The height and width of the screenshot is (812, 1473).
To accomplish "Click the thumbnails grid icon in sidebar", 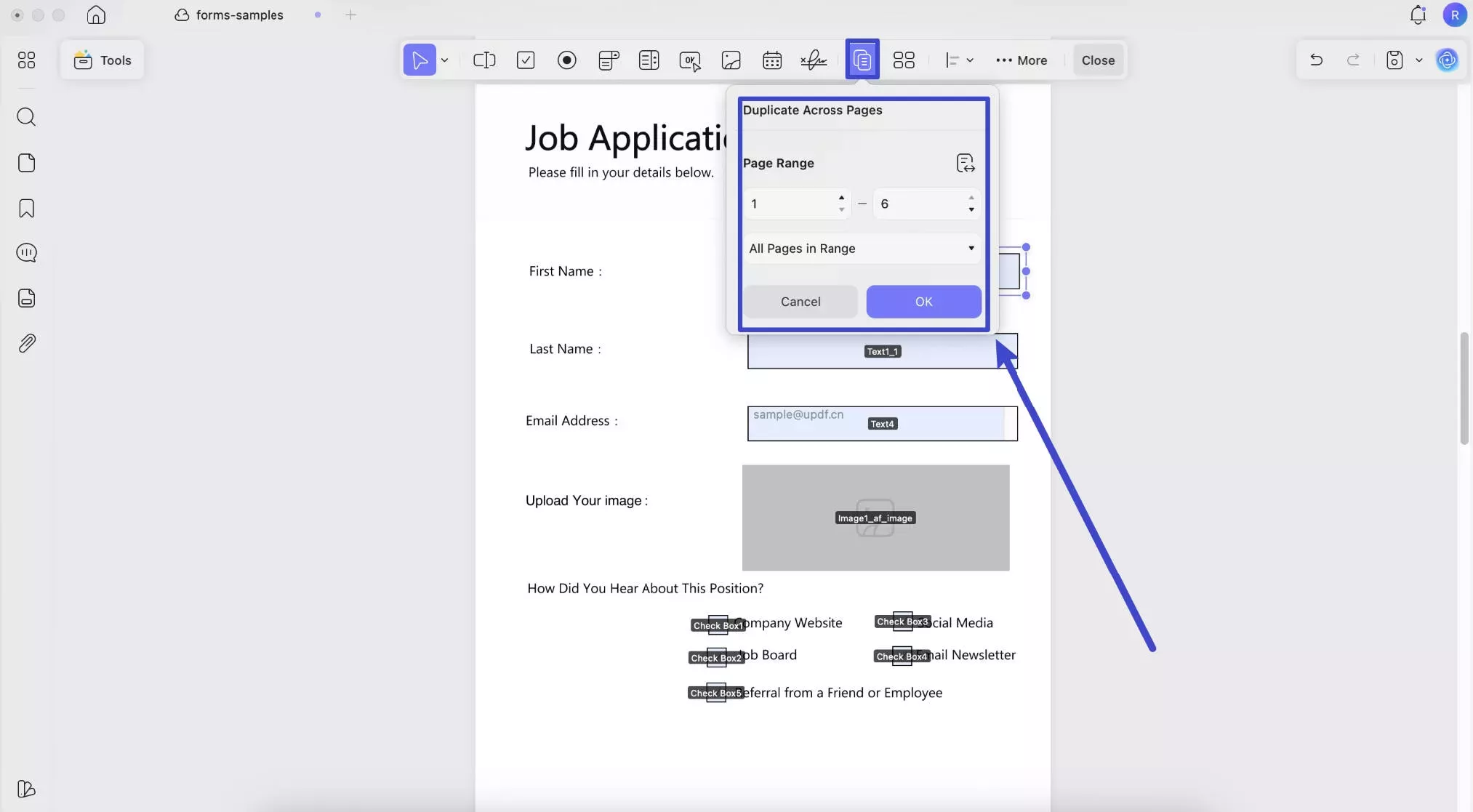I will point(26,60).
